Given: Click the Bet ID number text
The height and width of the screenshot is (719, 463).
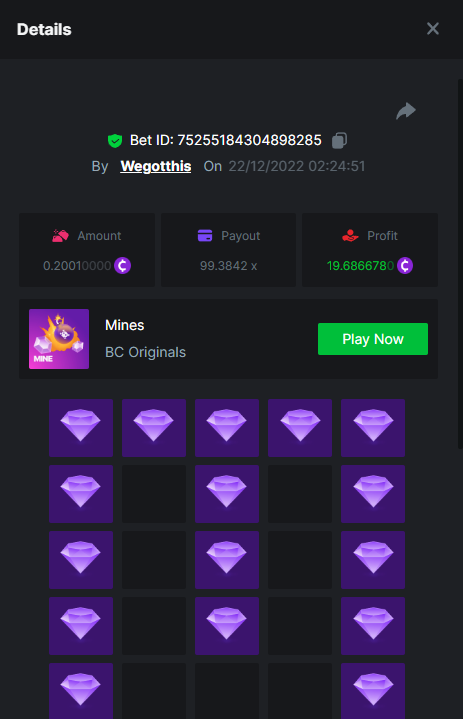Looking at the screenshot, I should coord(249,140).
